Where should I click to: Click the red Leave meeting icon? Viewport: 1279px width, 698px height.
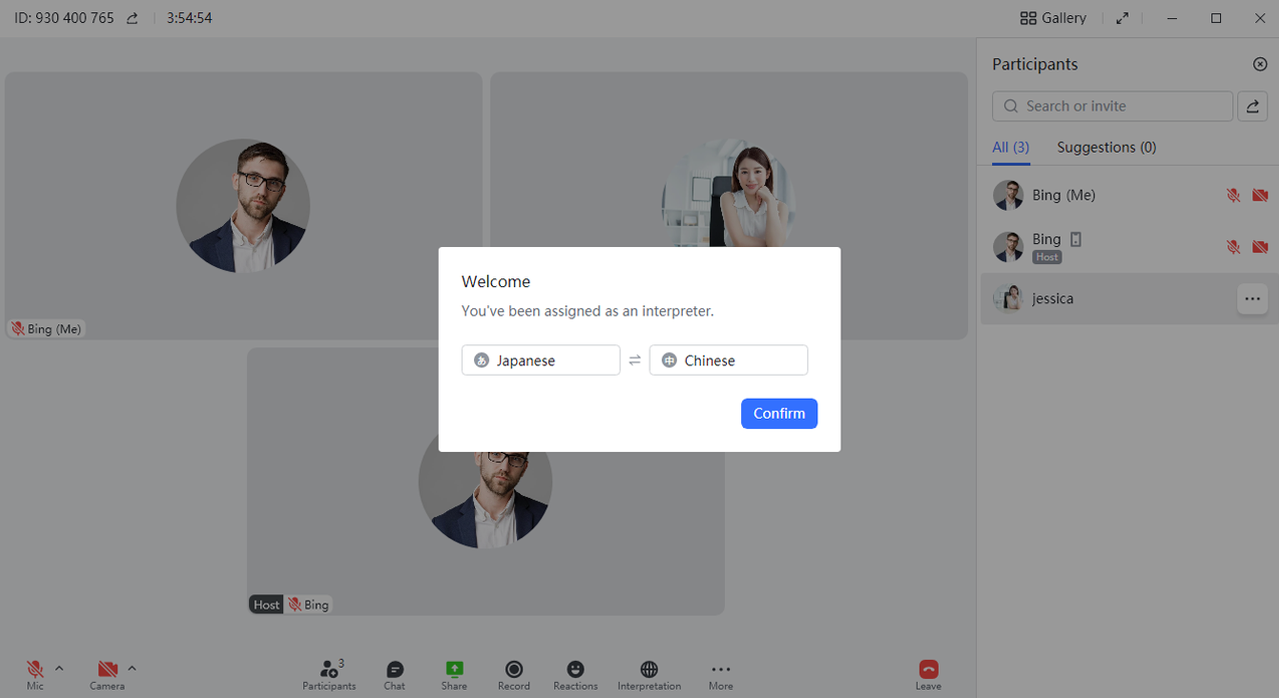[x=928, y=670]
